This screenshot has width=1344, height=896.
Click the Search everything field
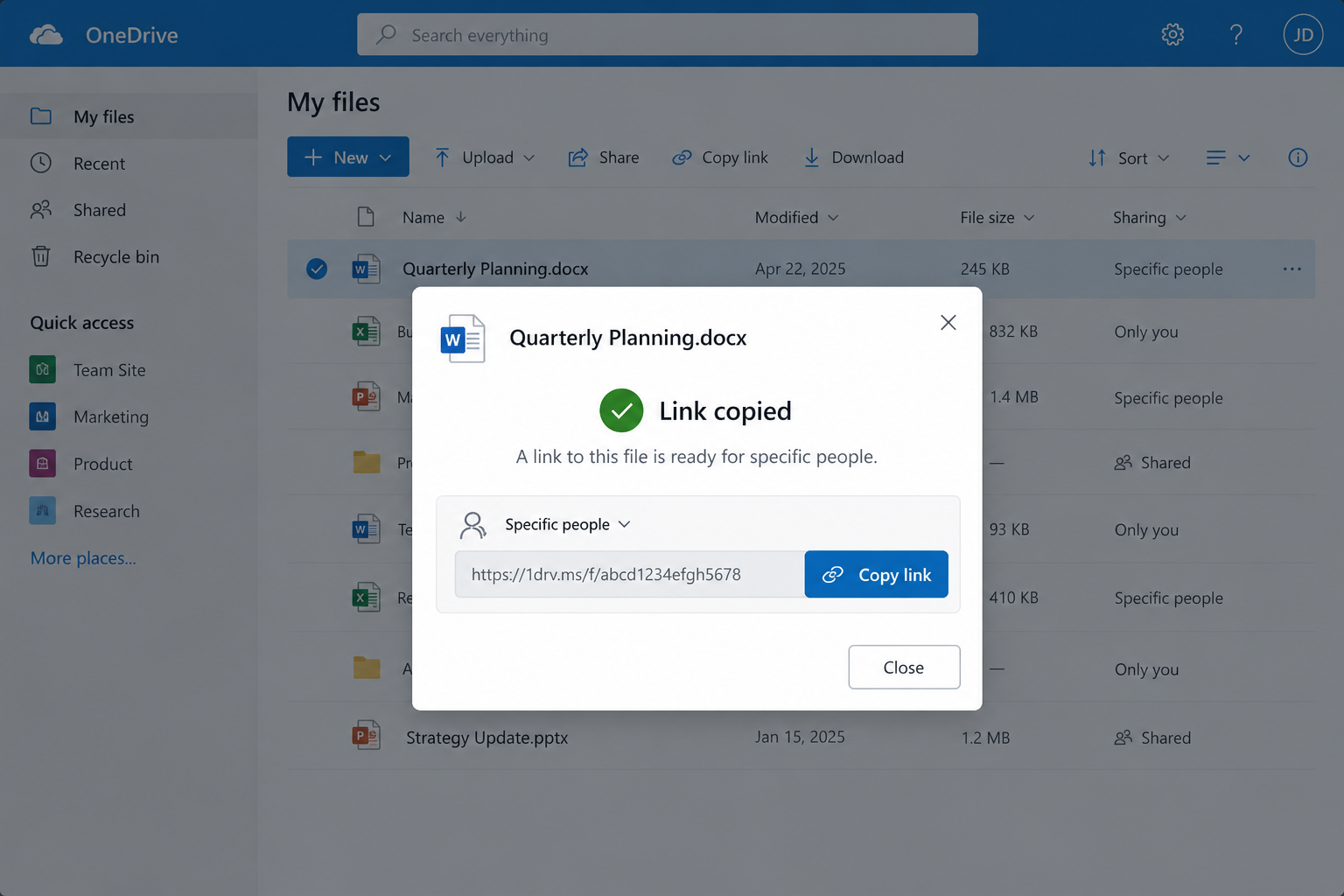(x=667, y=34)
